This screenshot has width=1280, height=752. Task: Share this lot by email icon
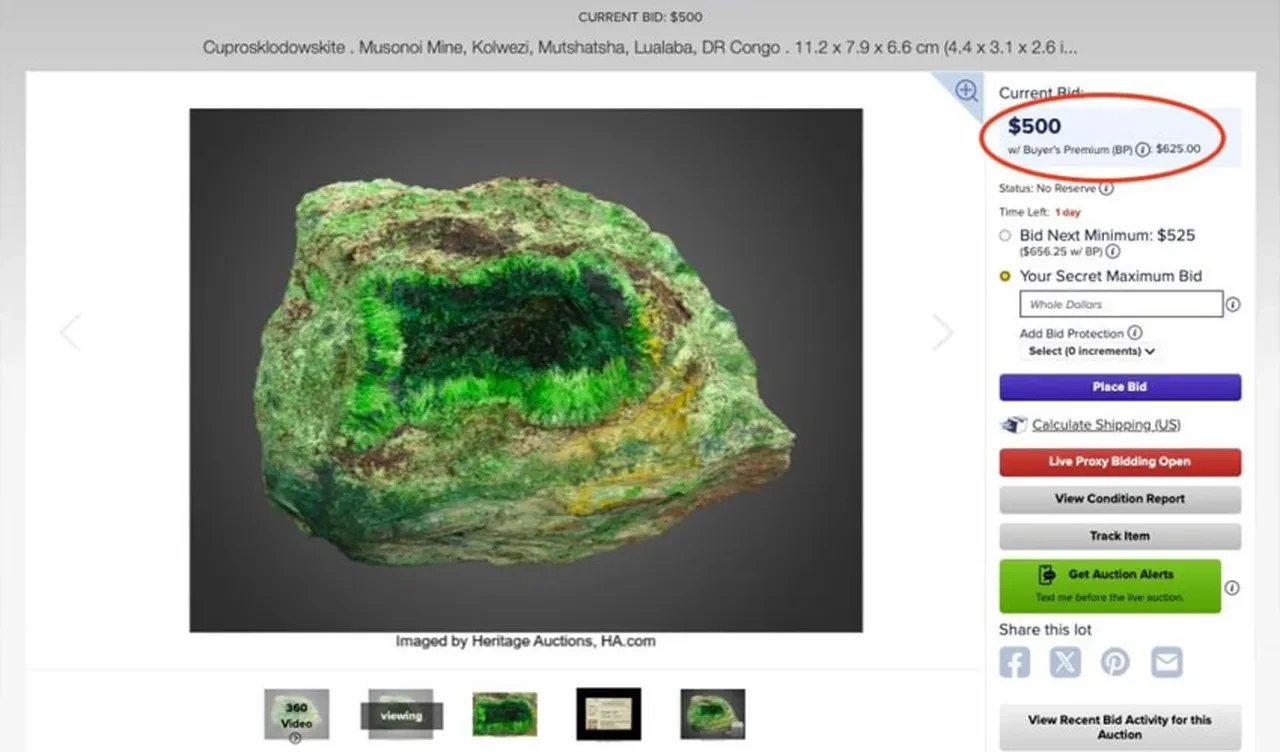tap(1166, 662)
